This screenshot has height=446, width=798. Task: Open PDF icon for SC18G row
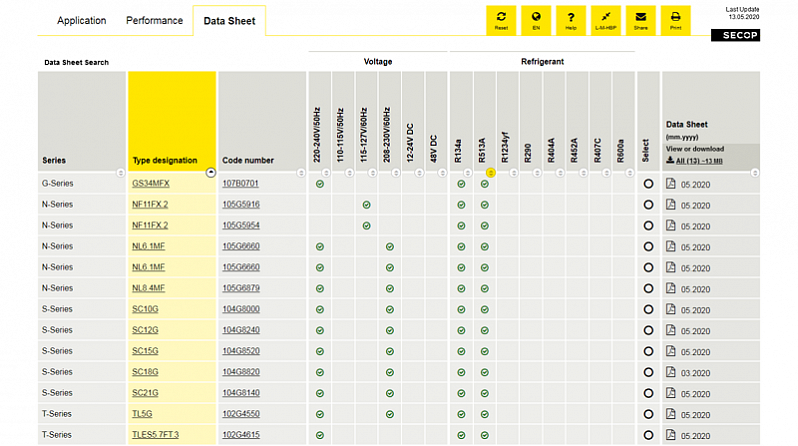(671, 372)
